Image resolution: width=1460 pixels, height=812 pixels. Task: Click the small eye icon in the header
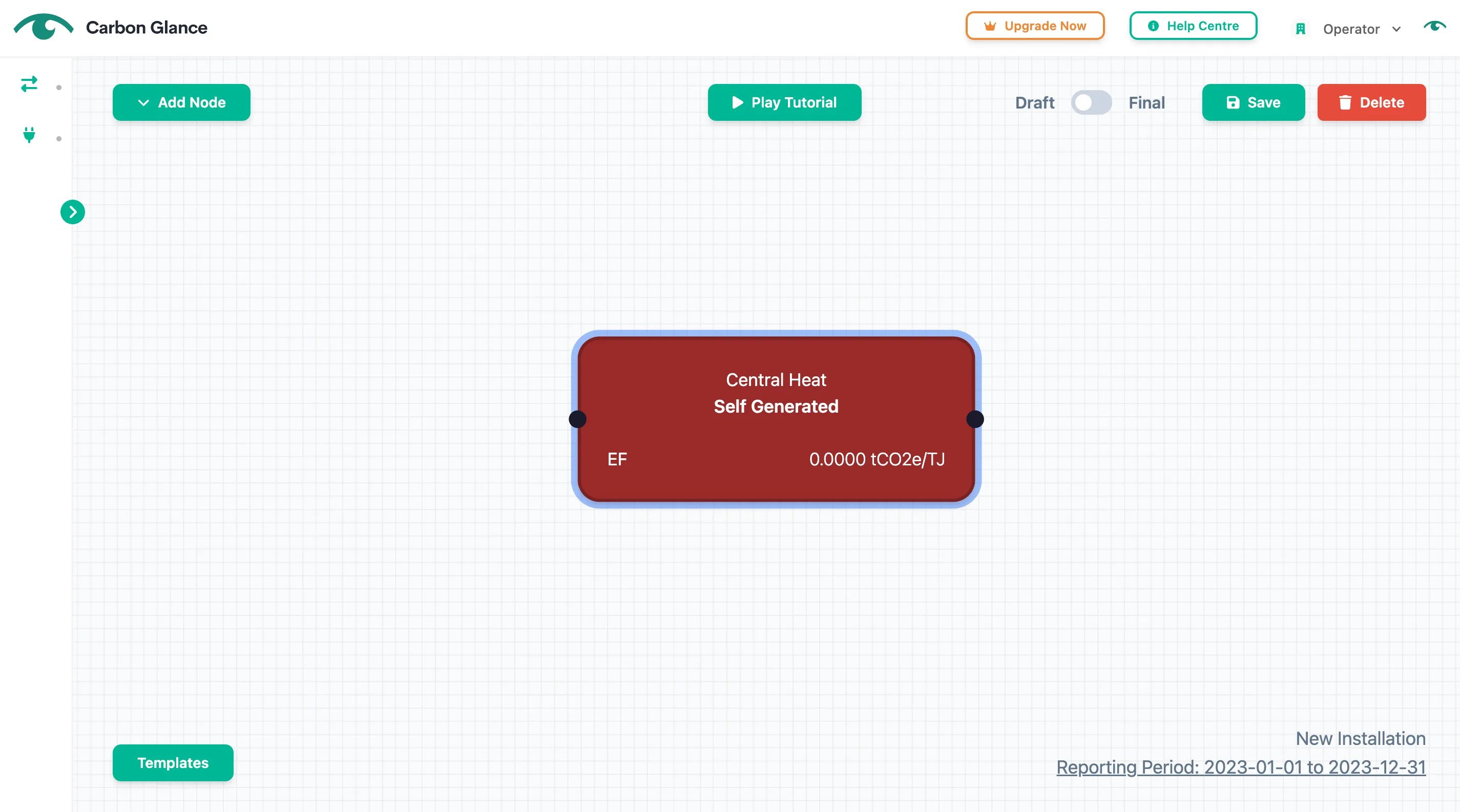(1434, 26)
